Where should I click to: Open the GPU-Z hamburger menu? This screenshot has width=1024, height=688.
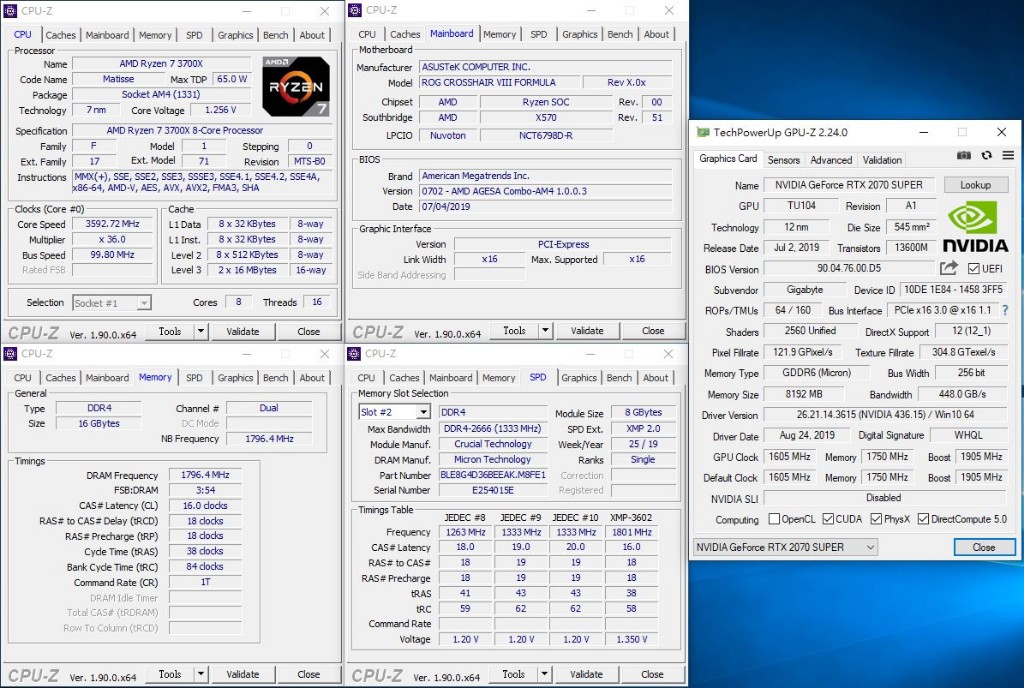tap(1008, 155)
